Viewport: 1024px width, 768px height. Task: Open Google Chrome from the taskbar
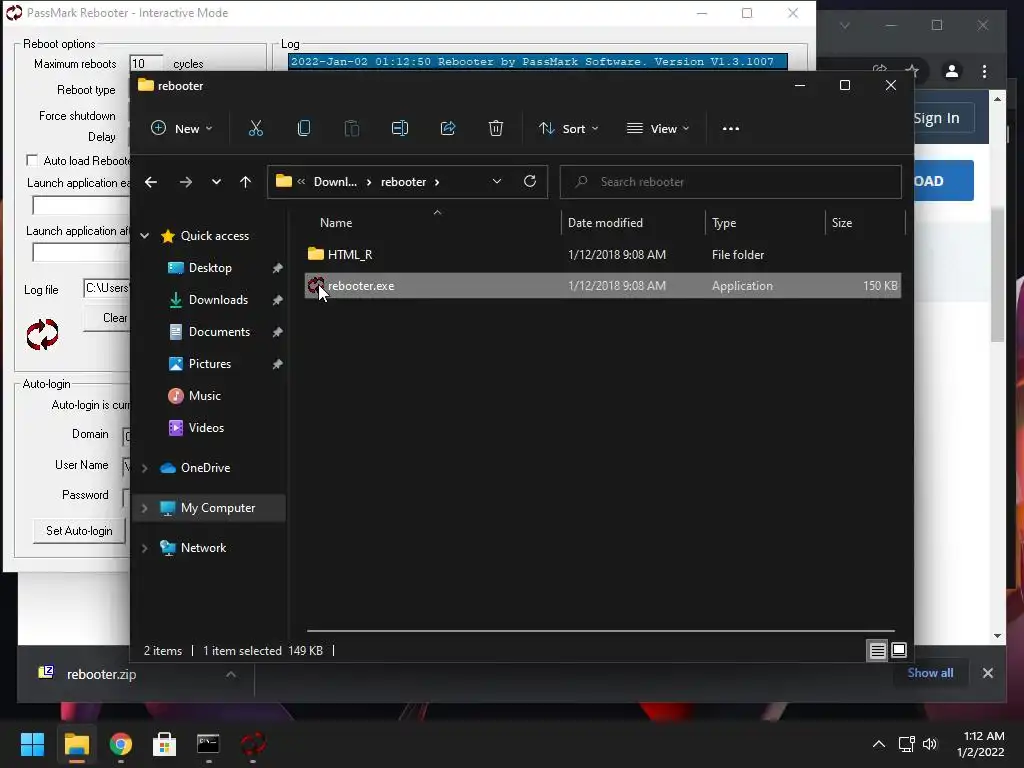(121, 744)
